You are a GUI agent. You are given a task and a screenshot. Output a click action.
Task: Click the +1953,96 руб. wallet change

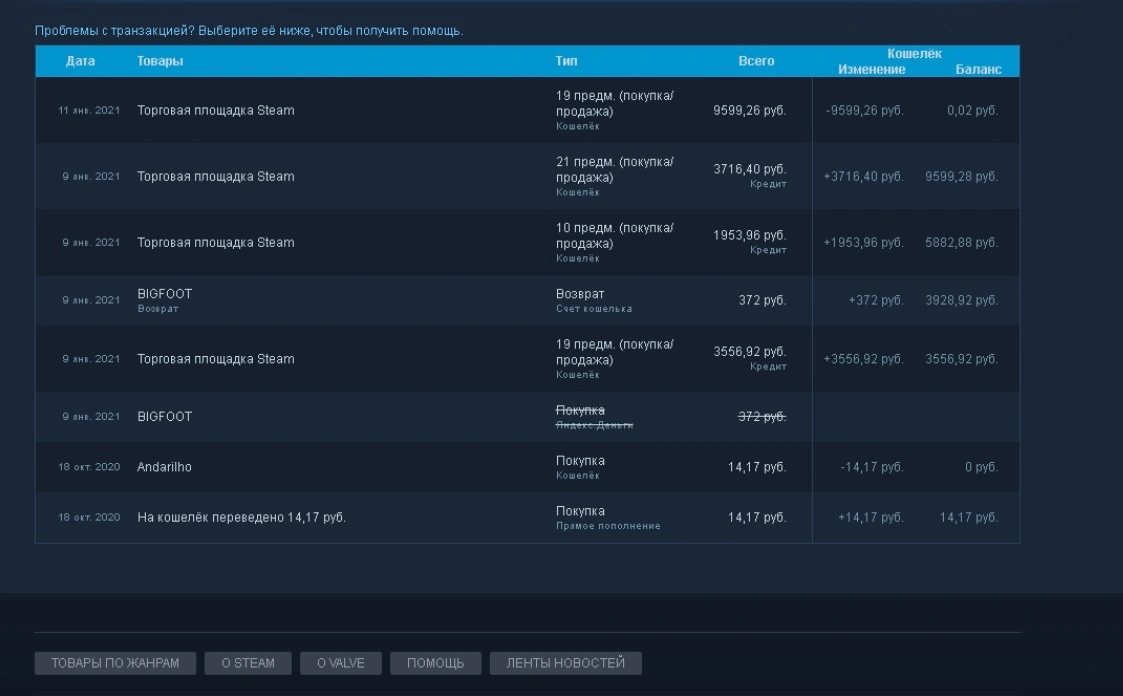click(x=864, y=242)
